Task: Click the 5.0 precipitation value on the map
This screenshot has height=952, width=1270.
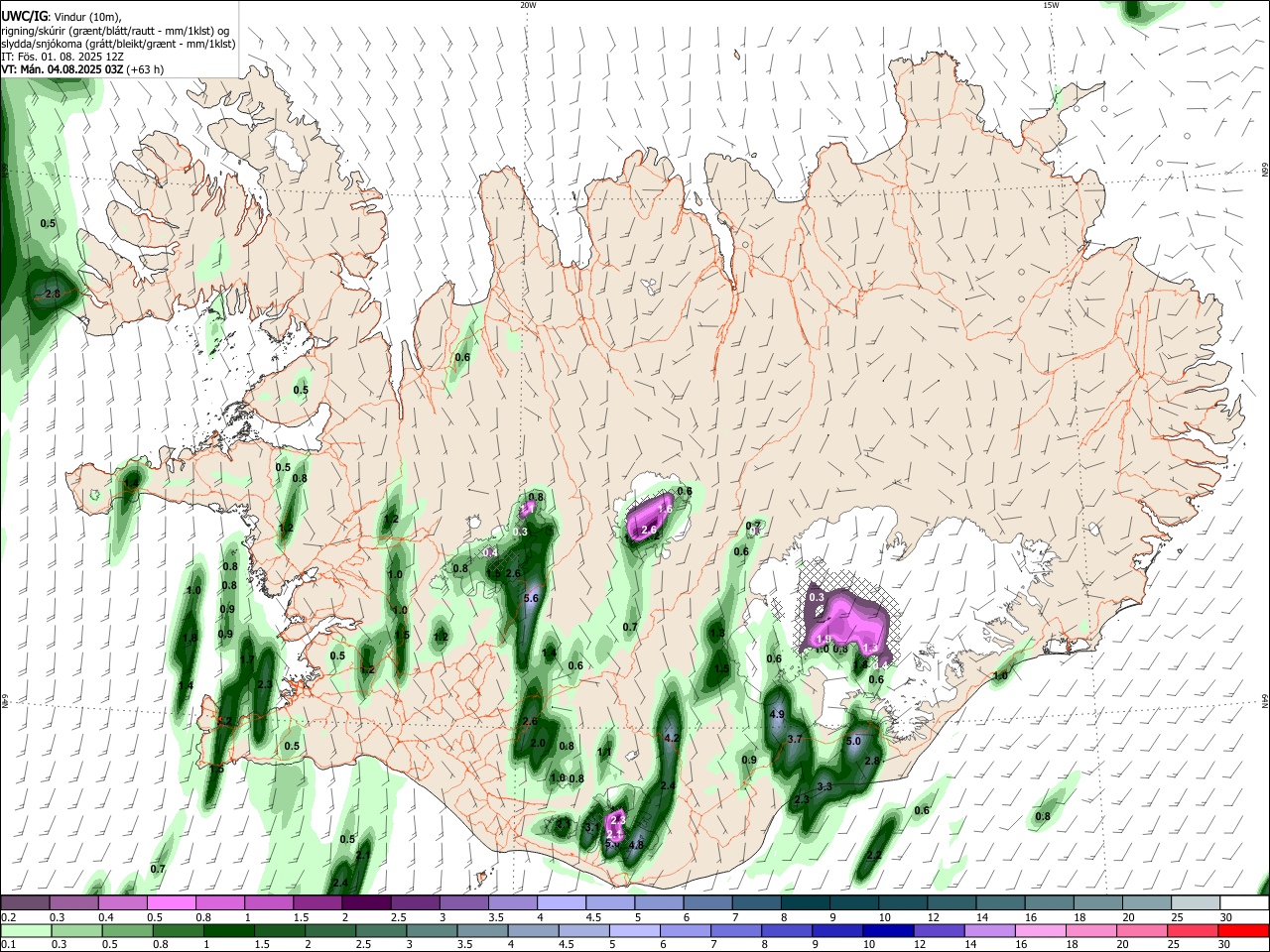Action: pos(852,740)
